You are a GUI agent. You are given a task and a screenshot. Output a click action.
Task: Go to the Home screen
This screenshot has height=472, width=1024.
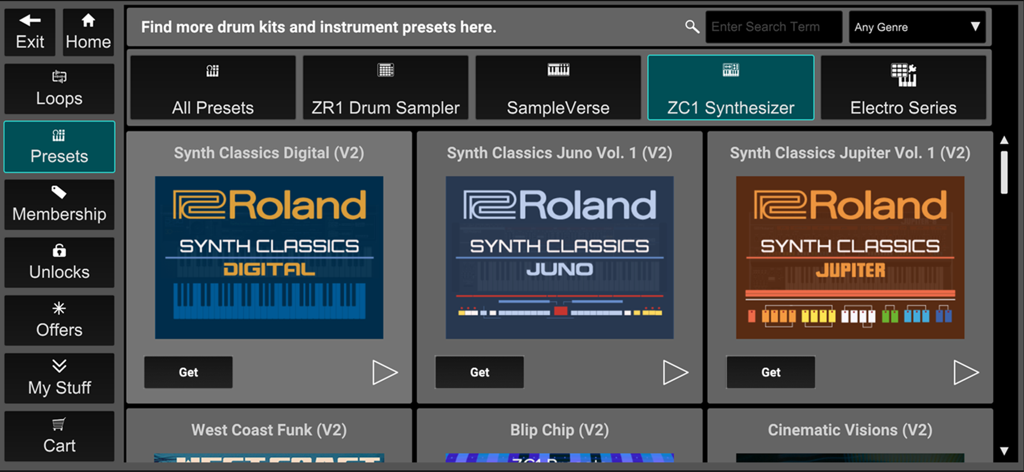pyautogui.click(x=88, y=32)
